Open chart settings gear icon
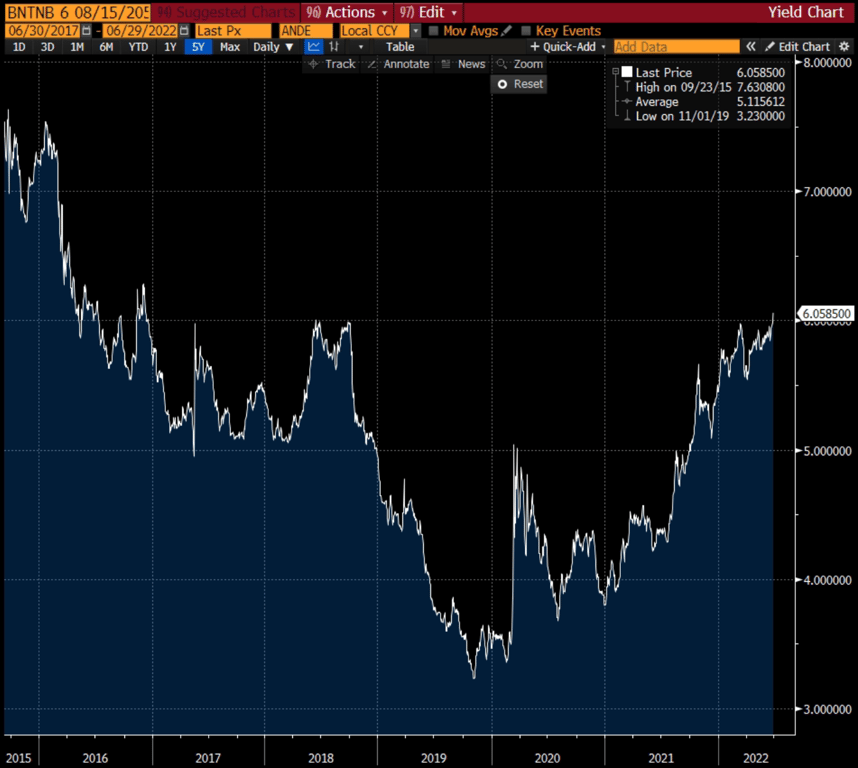Screen dimensions: 858x768 pos(844,47)
